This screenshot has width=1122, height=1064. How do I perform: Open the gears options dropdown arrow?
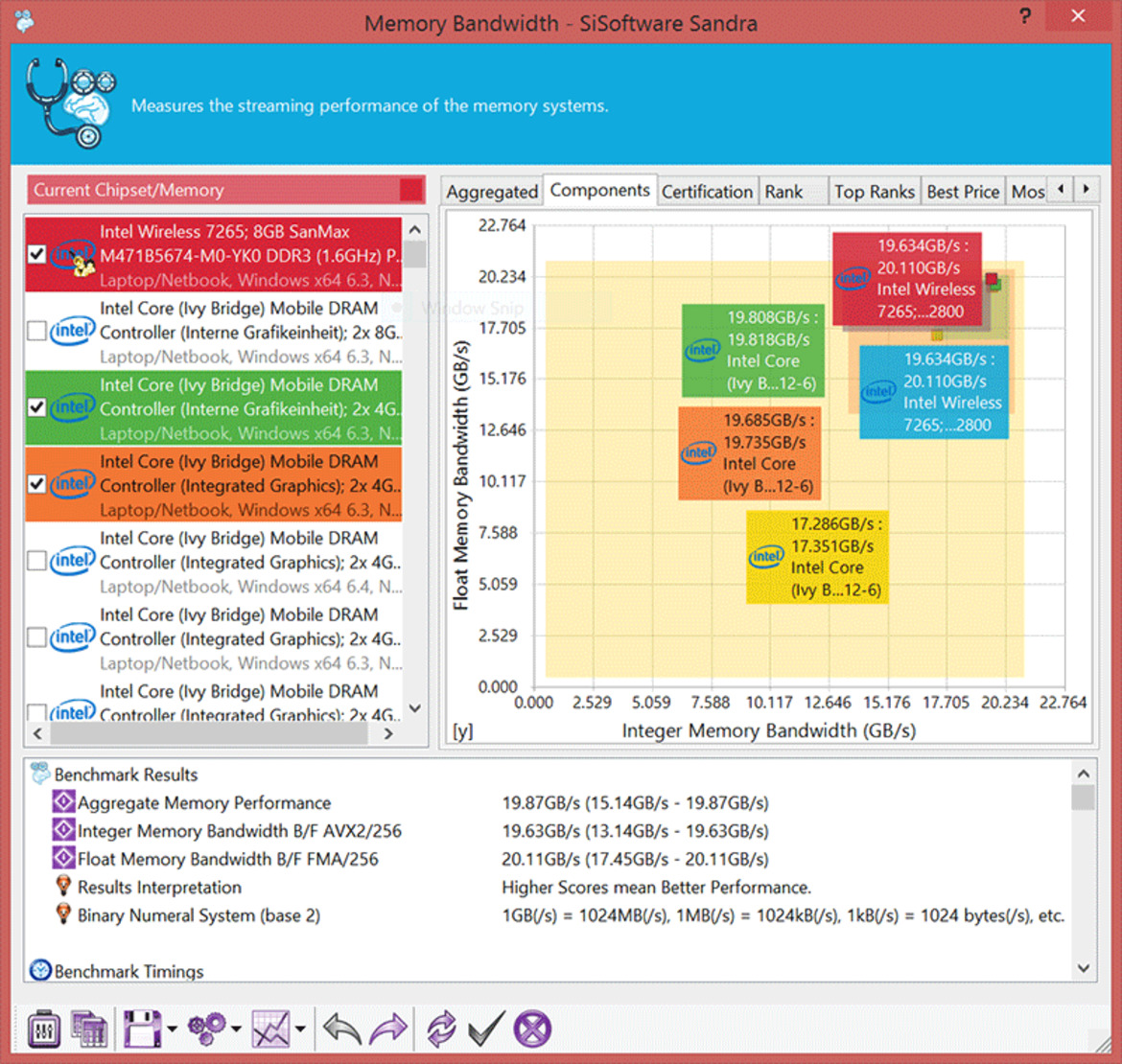pos(236,1029)
